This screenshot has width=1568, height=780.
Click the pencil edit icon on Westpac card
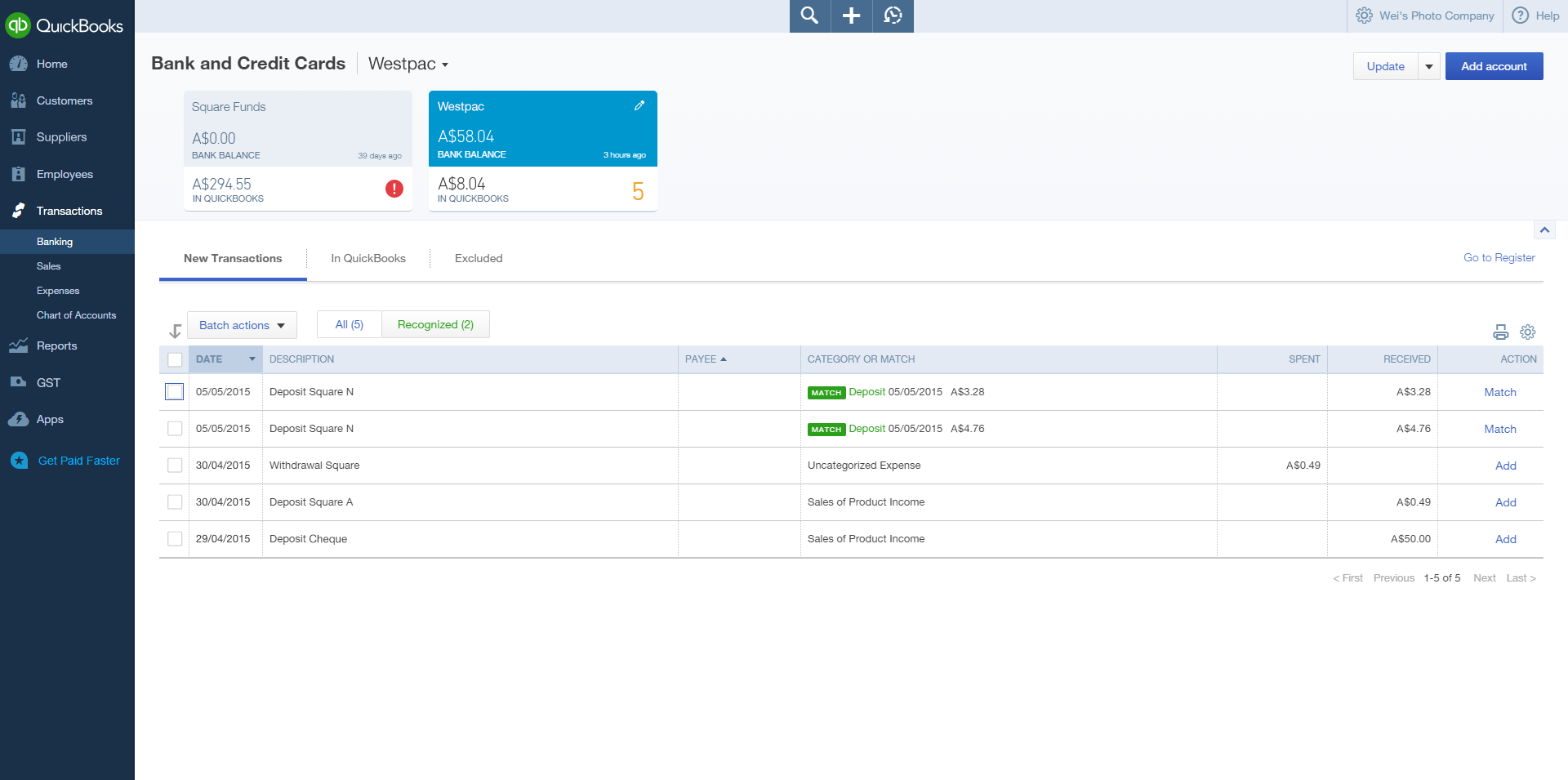coord(639,105)
